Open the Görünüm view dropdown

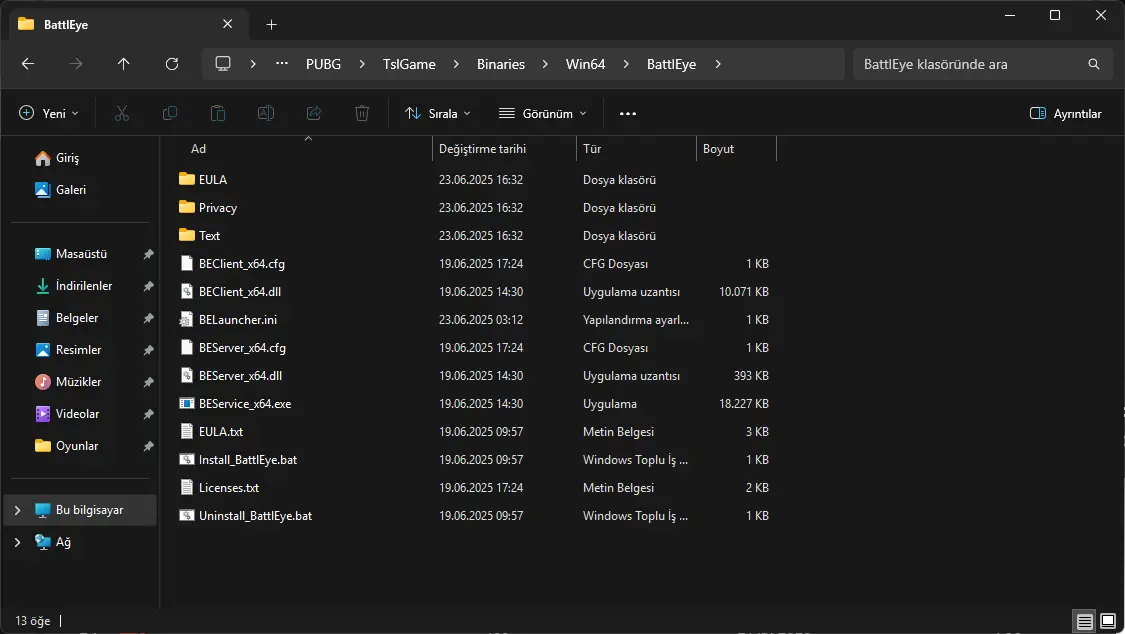click(543, 113)
